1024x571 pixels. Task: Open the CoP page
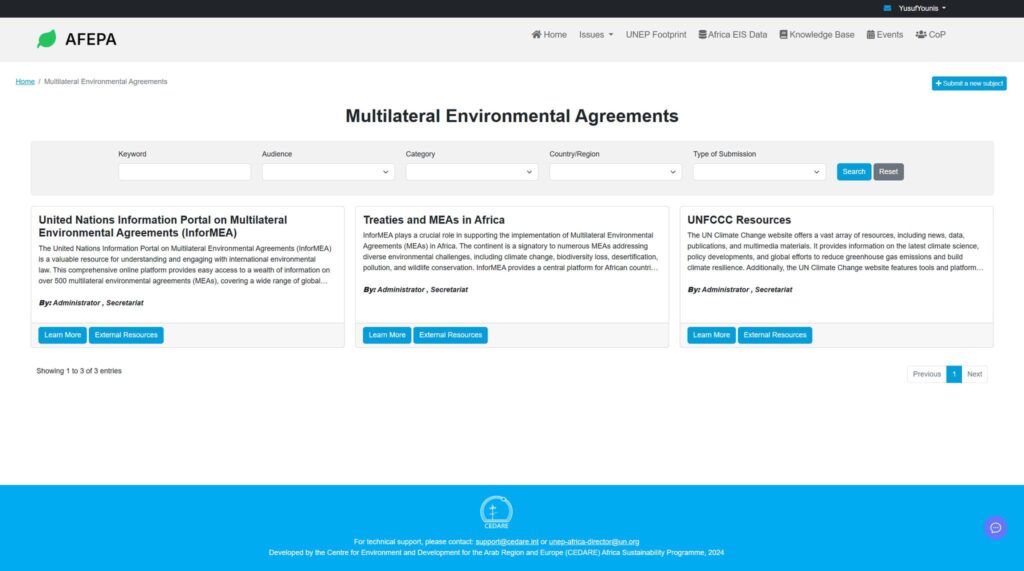(x=931, y=35)
